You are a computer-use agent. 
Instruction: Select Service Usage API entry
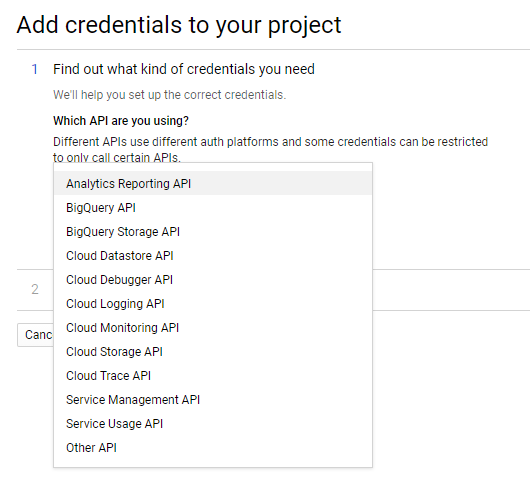(x=213, y=424)
